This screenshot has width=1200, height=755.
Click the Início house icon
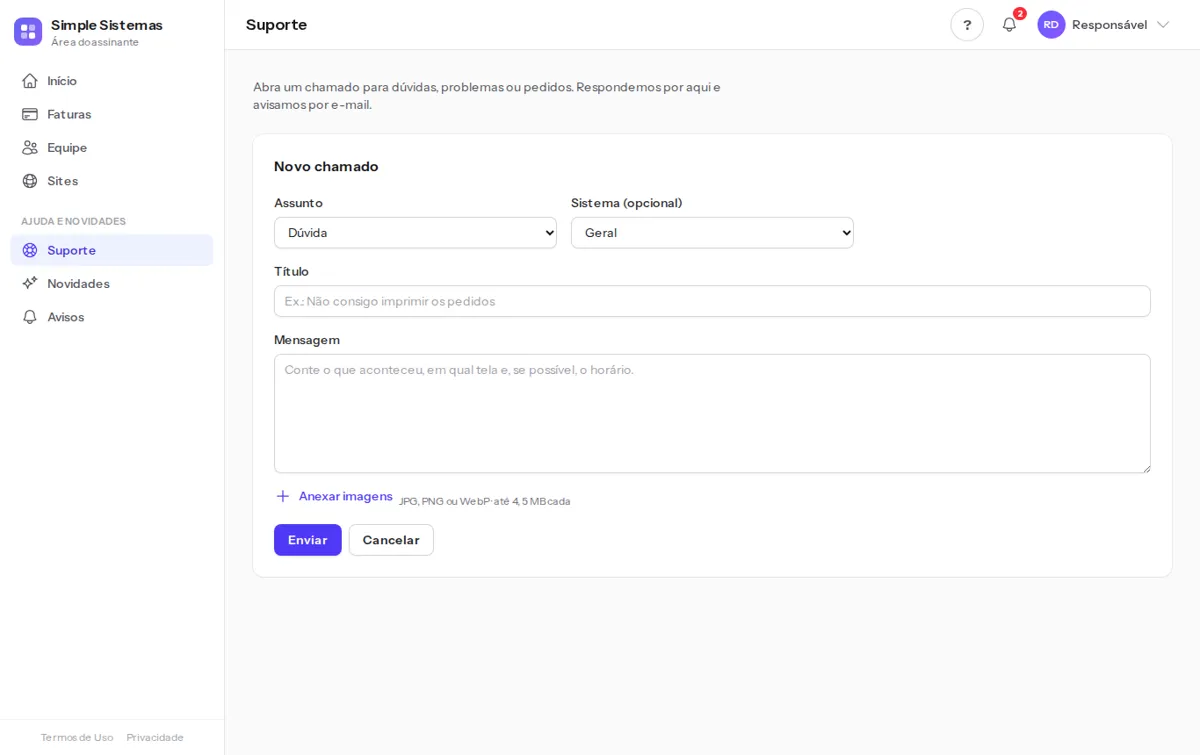tap(30, 81)
